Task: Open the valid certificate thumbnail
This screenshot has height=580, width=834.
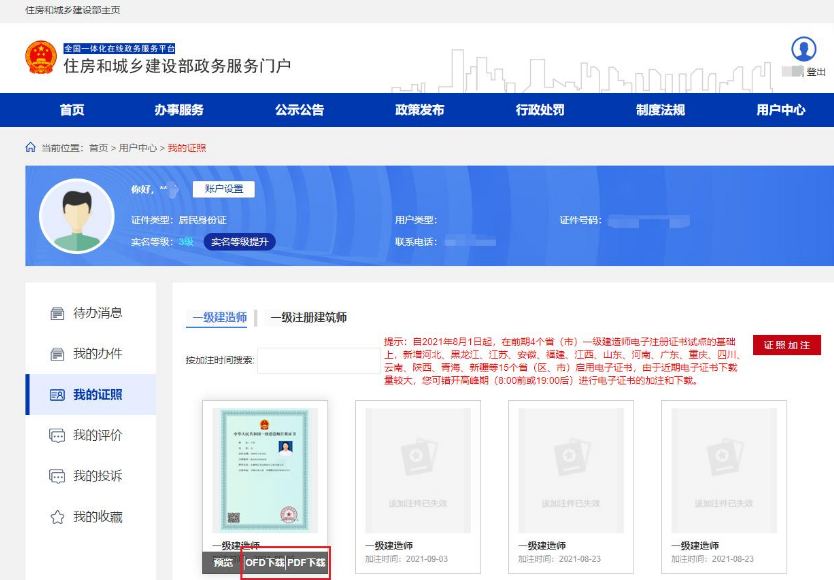Action: (265, 470)
